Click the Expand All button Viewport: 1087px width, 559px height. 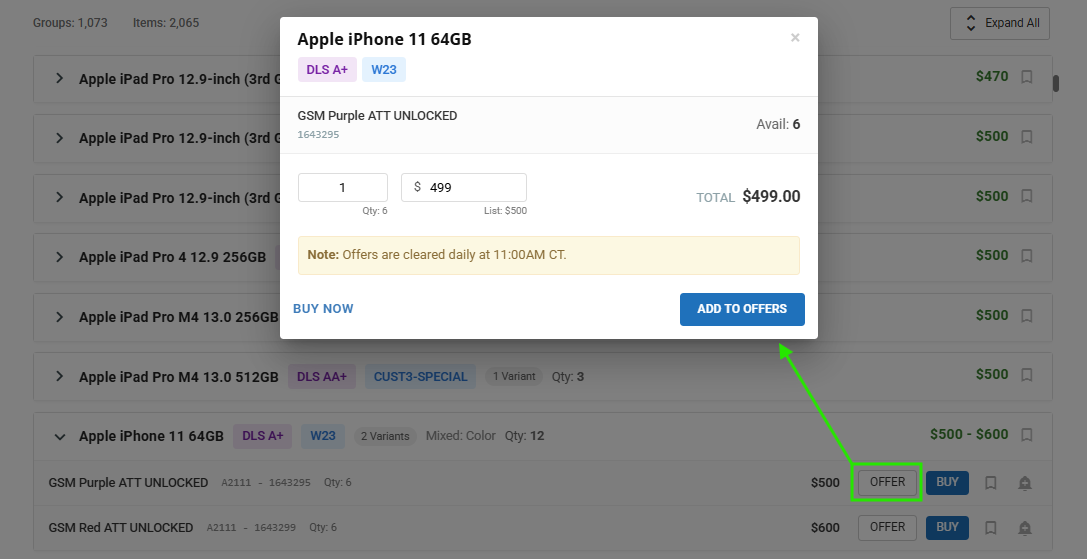point(1000,23)
